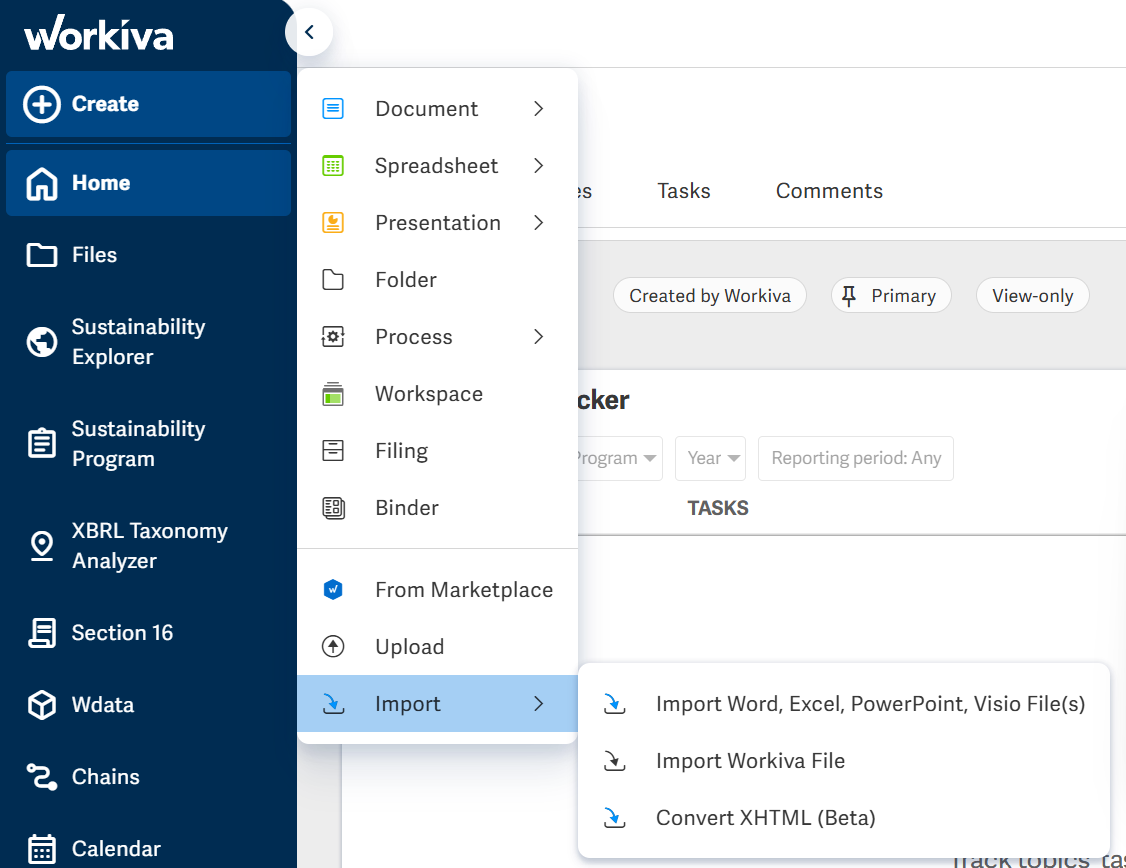
Task: Select Folder from the Create menu
Action: [437, 280]
